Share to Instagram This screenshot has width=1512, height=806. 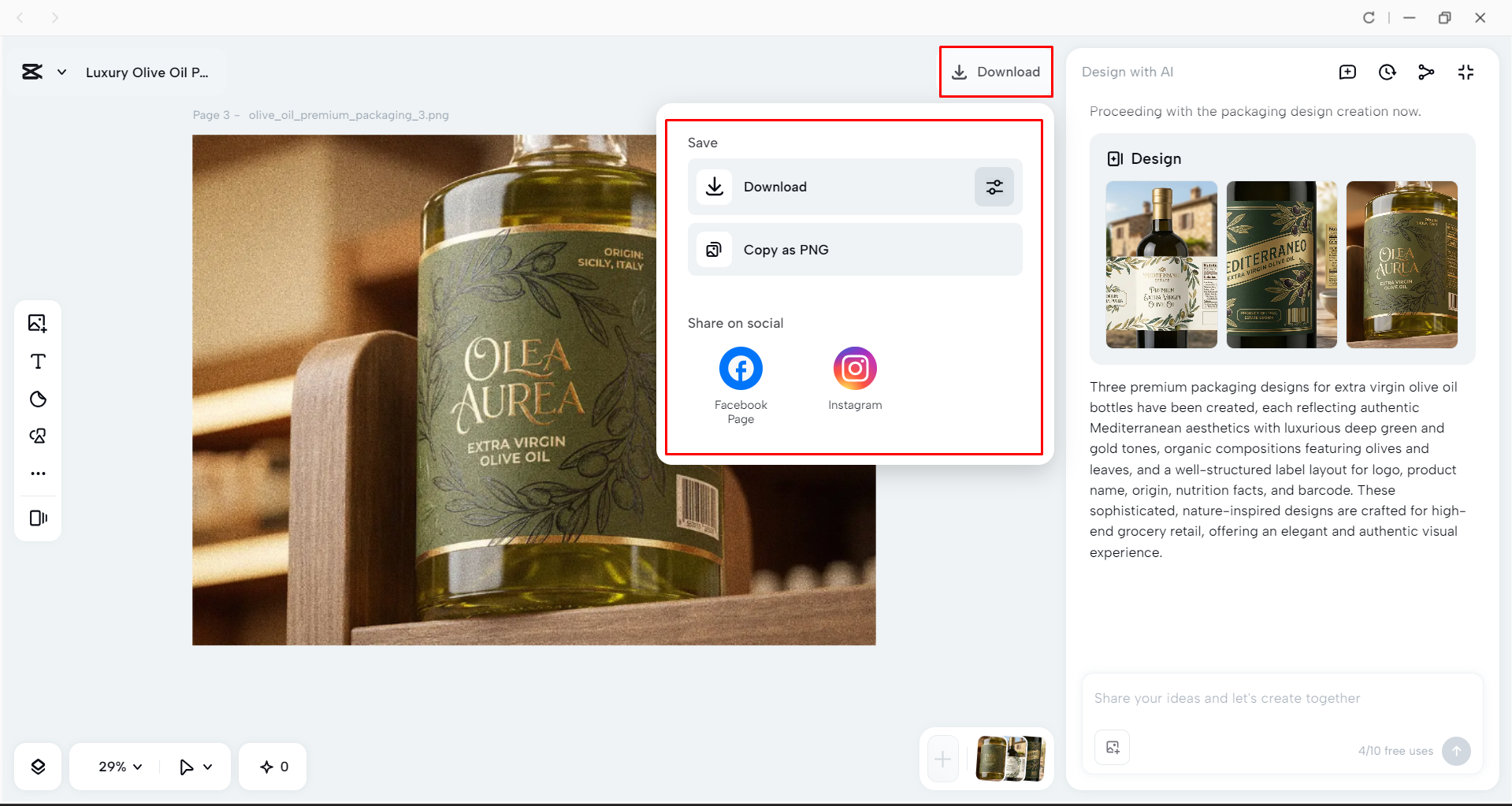pyautogui.click(x=855, y=379)
